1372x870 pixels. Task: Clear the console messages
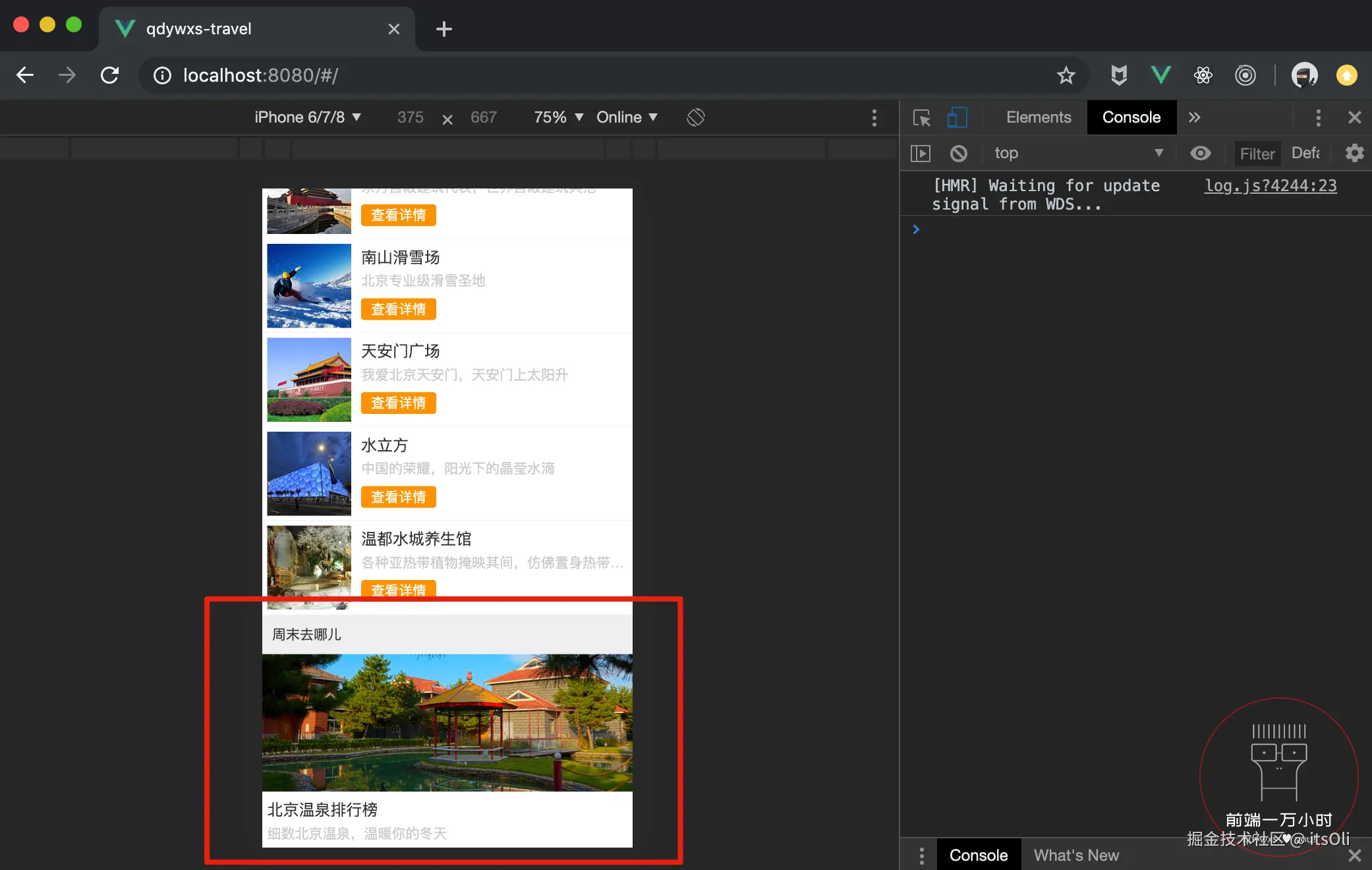[x=959, y=154]
